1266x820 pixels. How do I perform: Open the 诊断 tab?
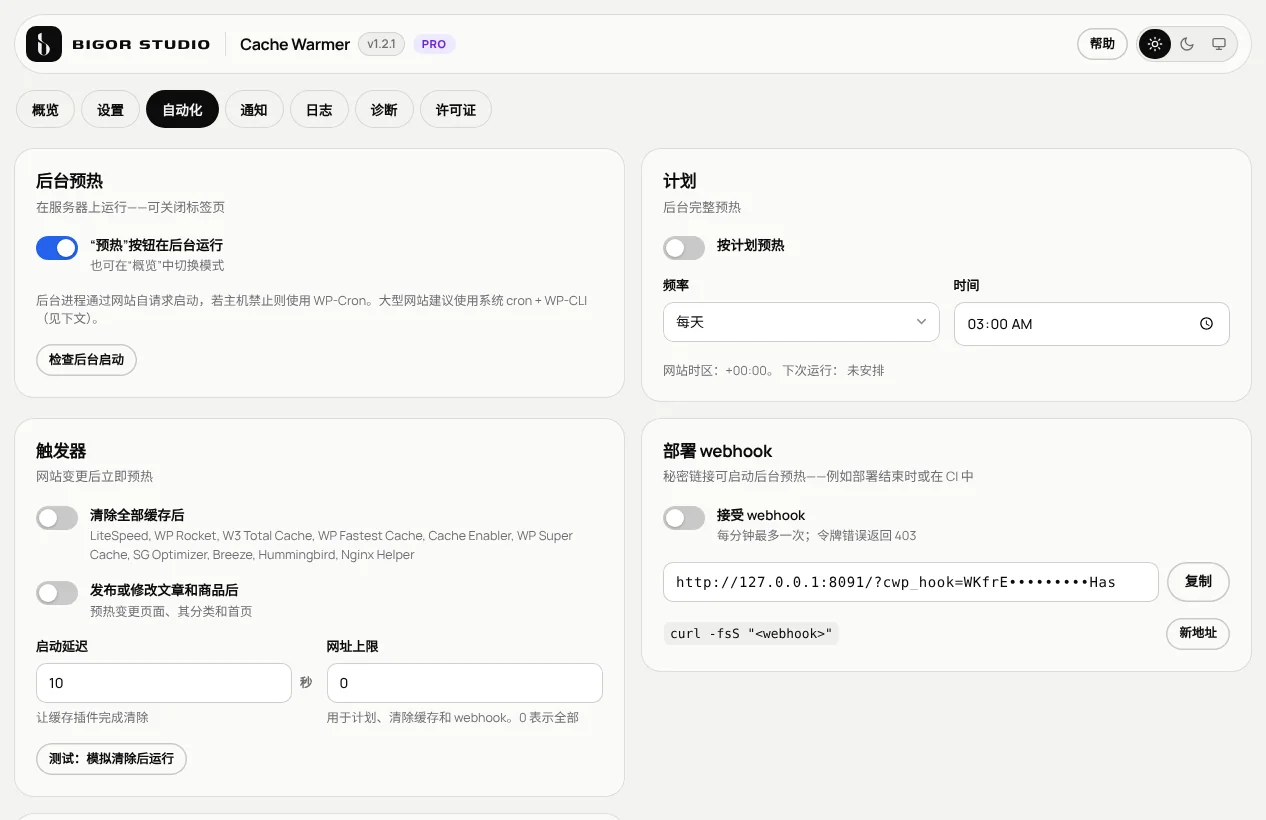coord(384,110)
